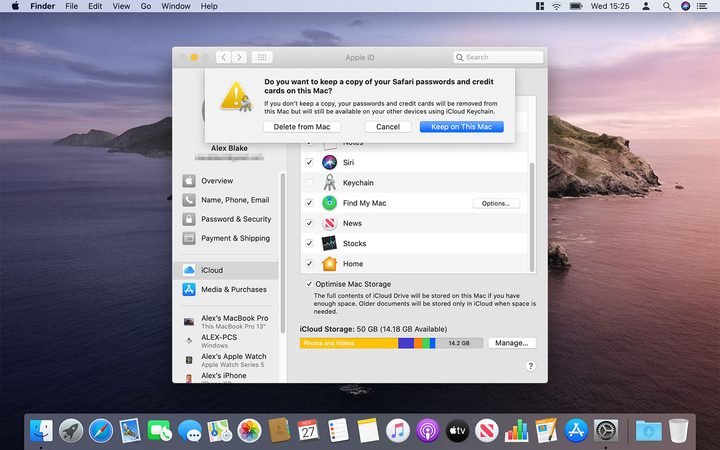Open Podcasts from the Dock

pyautogui.click(x=428, y=431)
